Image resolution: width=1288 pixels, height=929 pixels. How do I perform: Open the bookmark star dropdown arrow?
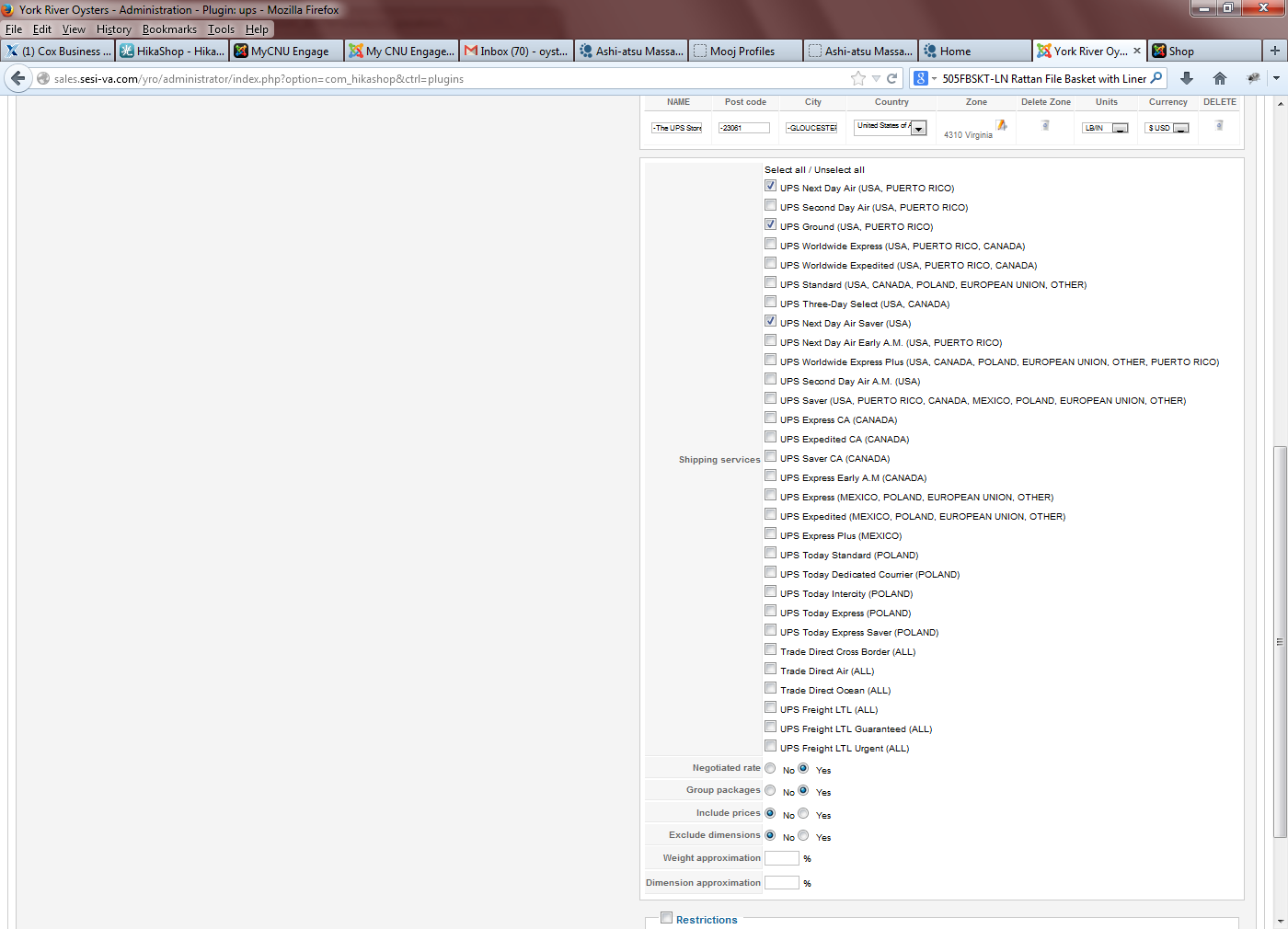[876, 78]
